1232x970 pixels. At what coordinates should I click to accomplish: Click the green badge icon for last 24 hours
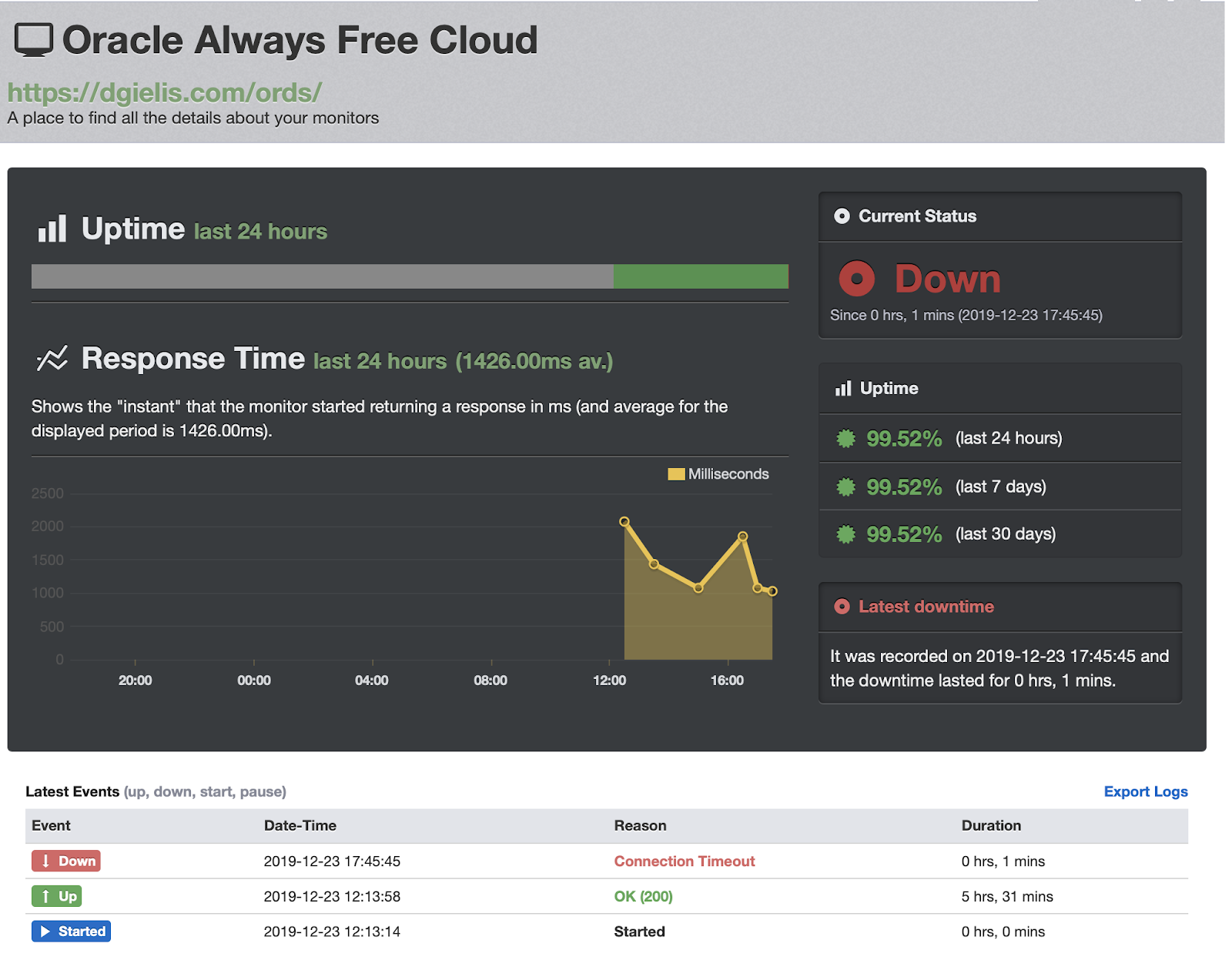click(x=845, y=439)
